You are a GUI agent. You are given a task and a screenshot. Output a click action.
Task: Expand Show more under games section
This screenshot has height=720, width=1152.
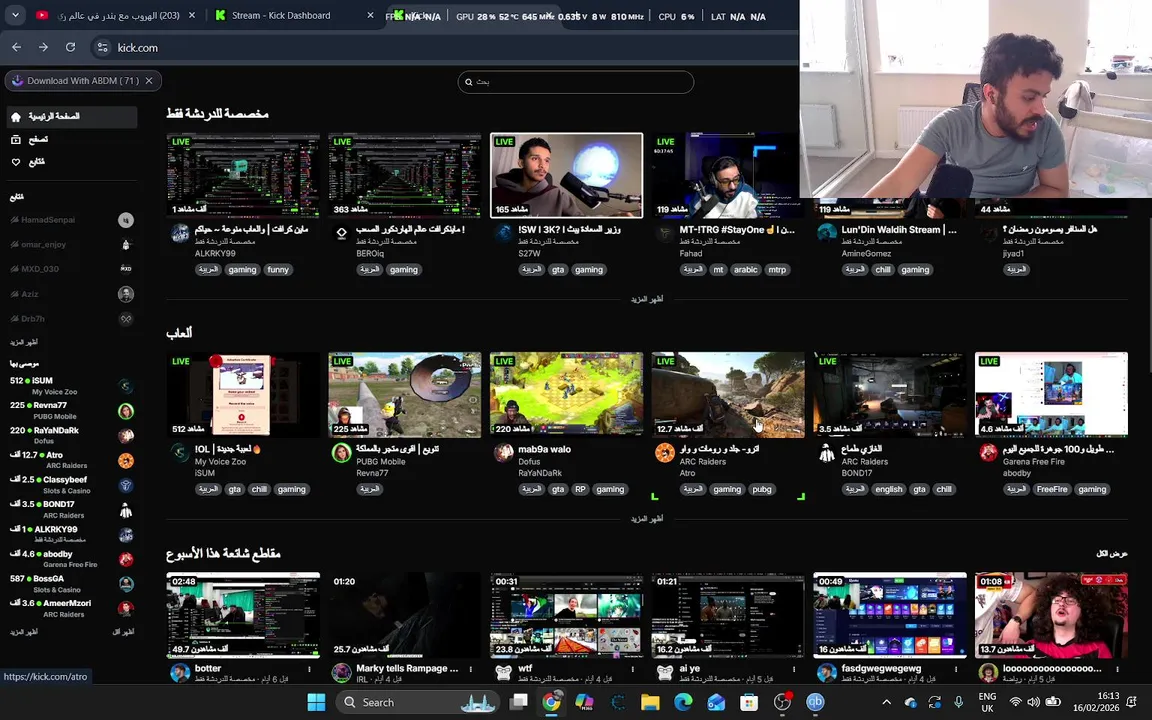point(647,519)
